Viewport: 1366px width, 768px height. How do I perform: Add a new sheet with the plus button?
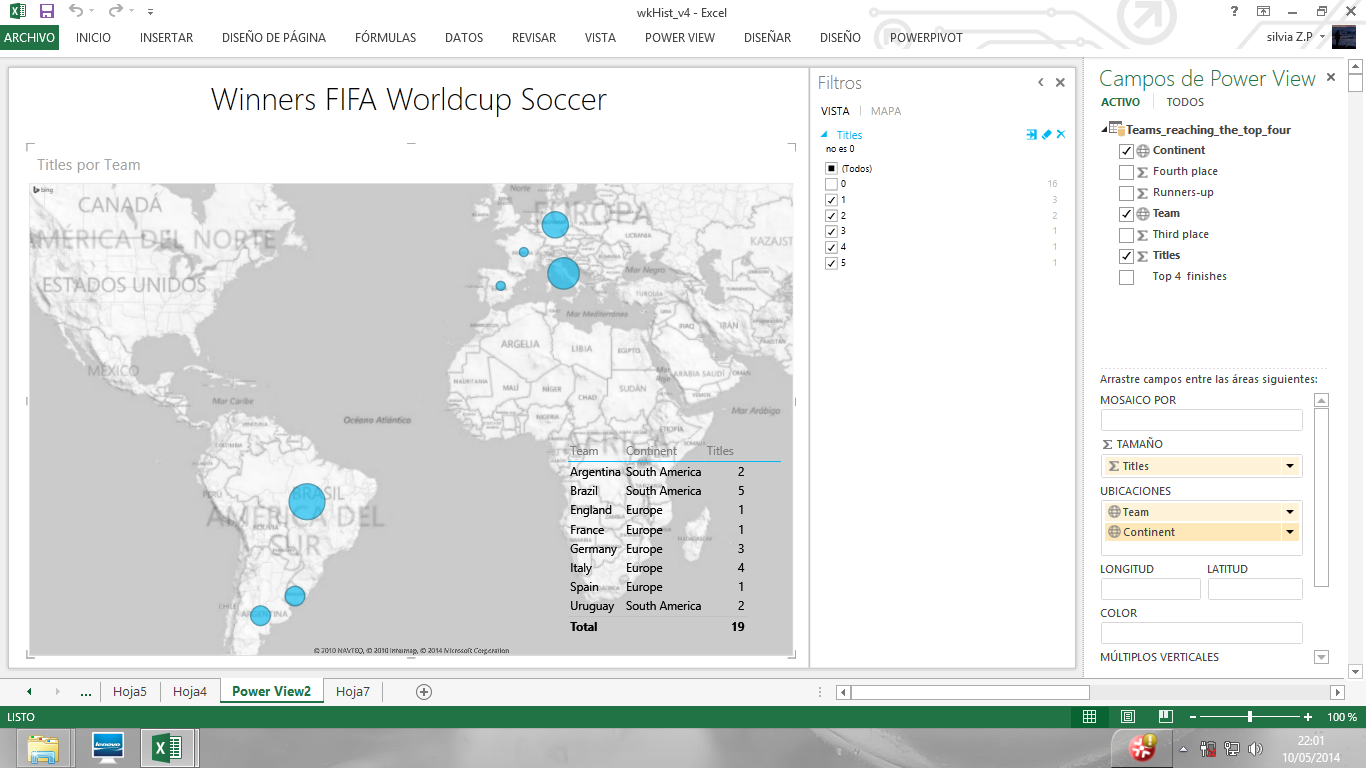pyautogui.click(x=425, y=691)
